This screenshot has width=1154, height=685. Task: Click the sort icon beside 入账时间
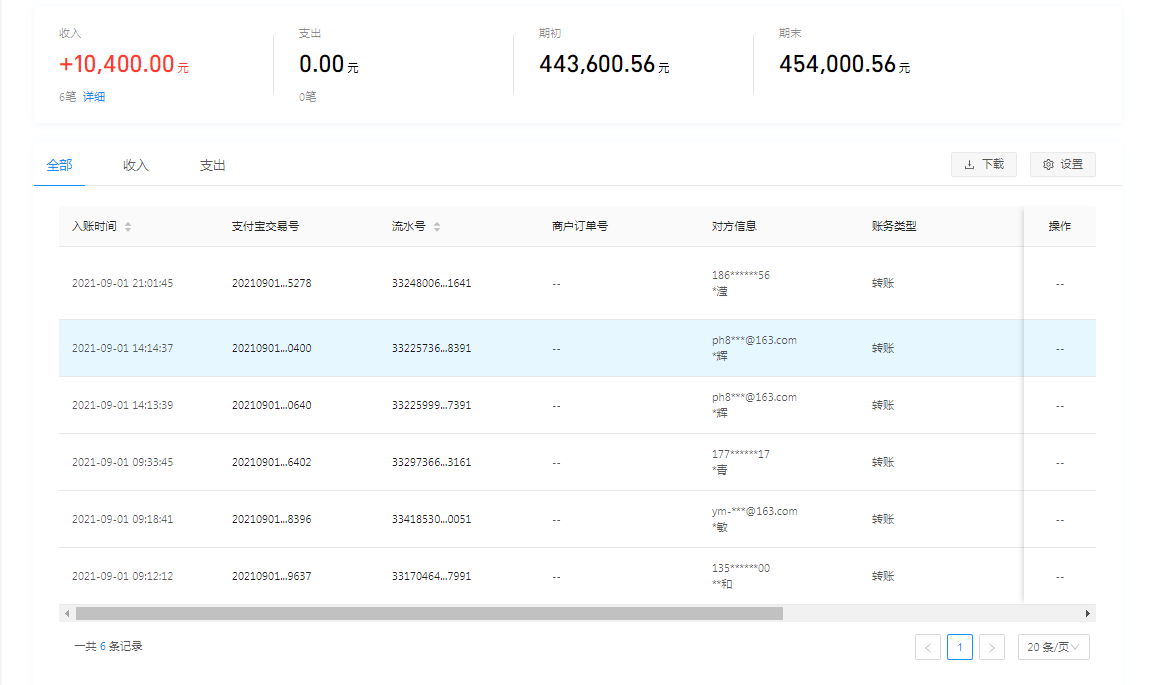pos(128,227)
